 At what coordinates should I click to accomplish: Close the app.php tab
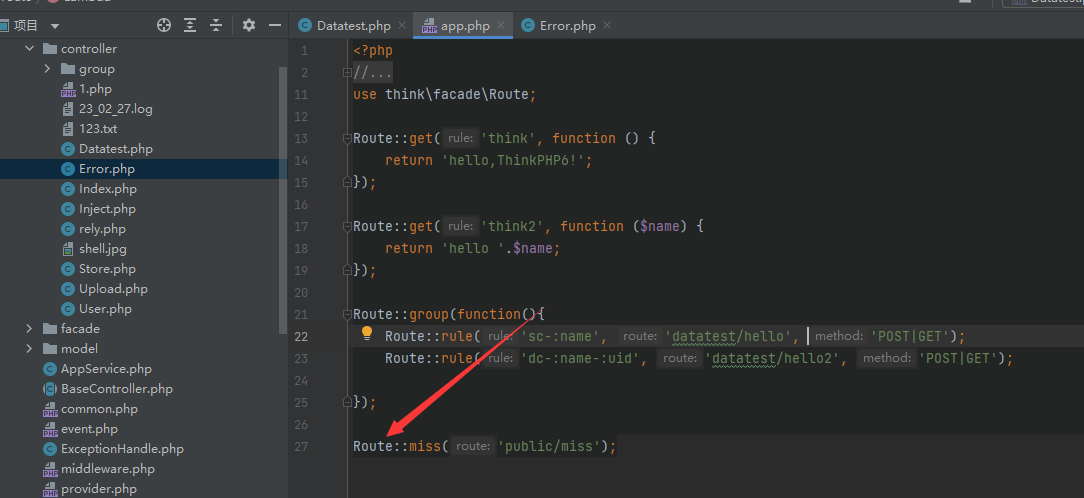[x=501, y=26]
